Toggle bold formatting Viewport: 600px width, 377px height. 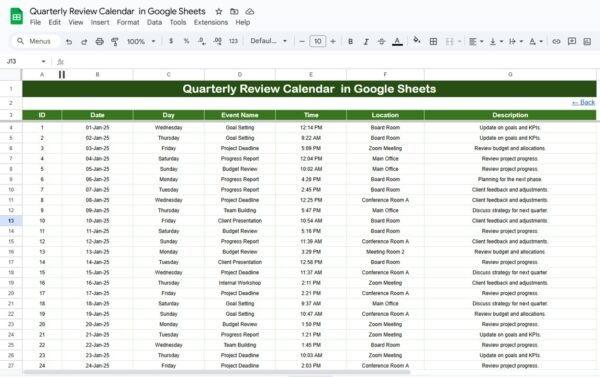tap(350, 41)
